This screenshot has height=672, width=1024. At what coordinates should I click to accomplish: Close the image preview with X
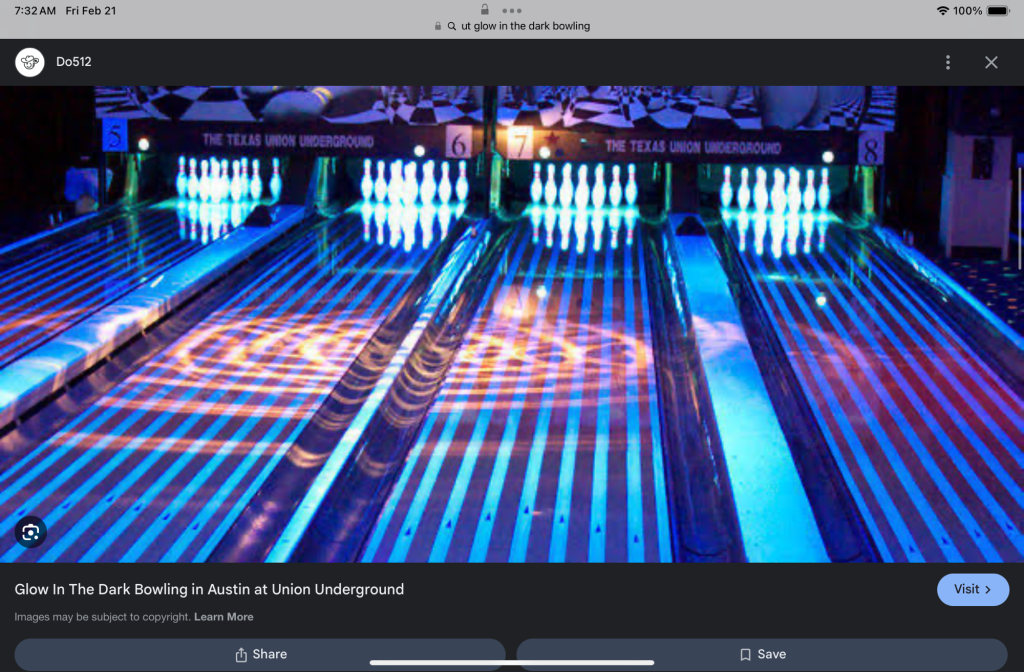click(991, 62)
